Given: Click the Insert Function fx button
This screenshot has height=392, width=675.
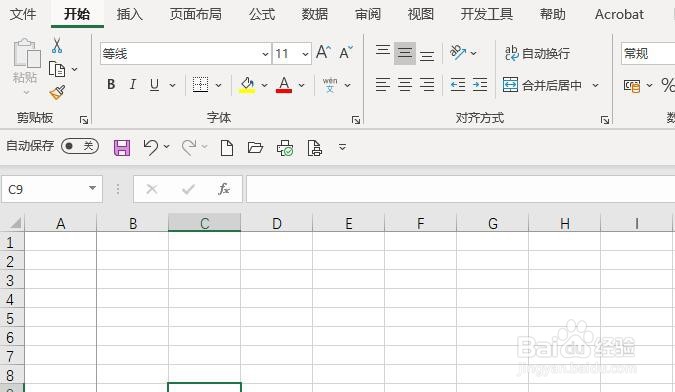Looking at the screenshot, I should coord(224,189).
